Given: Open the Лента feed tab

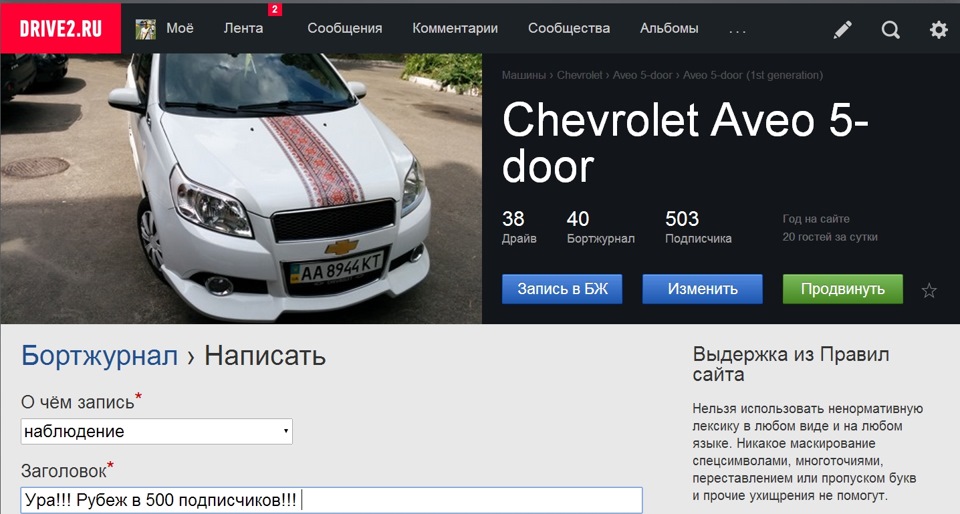Looking at the screenshot, I should point(243,28).
